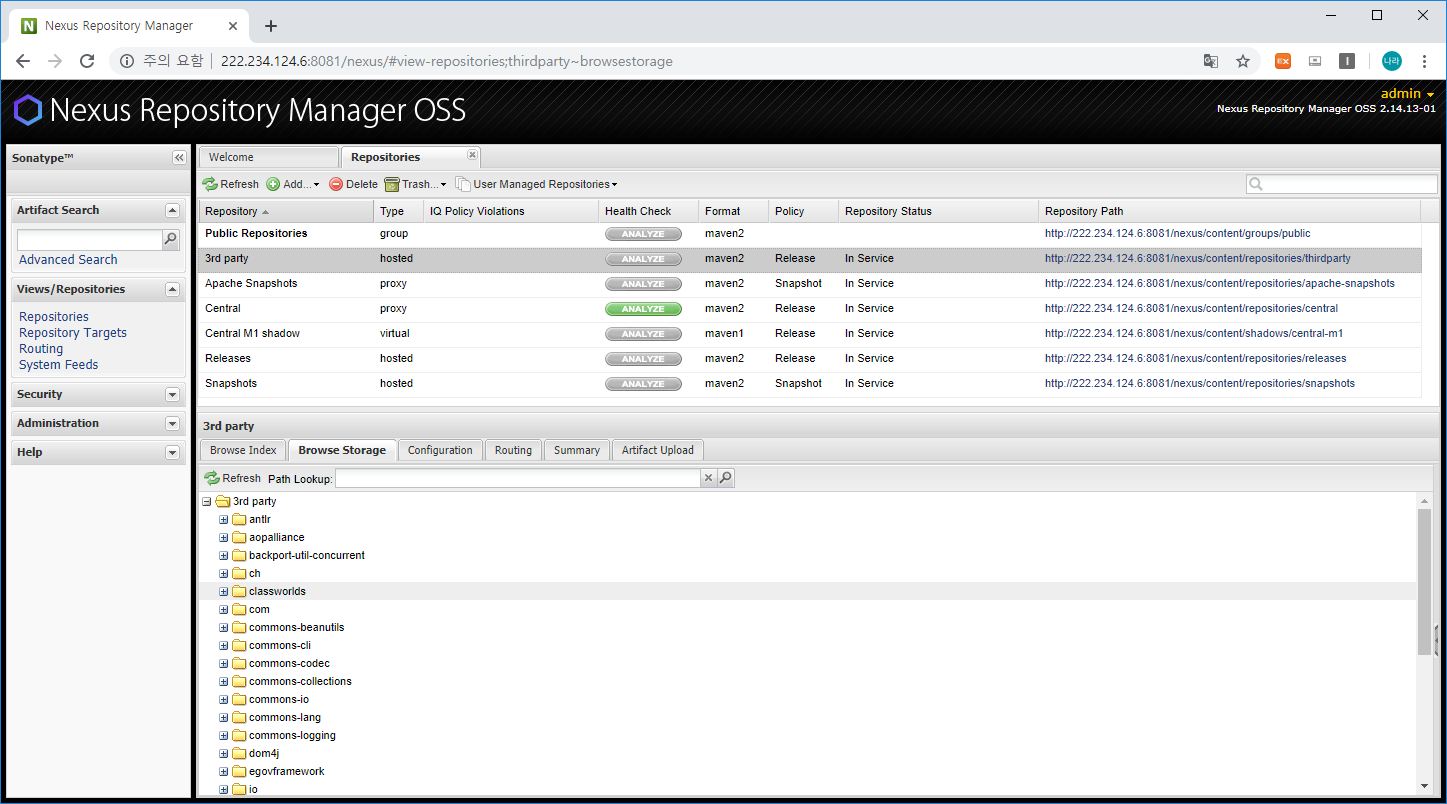
Task: Sort by the Health Check column header
Action: coord(648,211)
